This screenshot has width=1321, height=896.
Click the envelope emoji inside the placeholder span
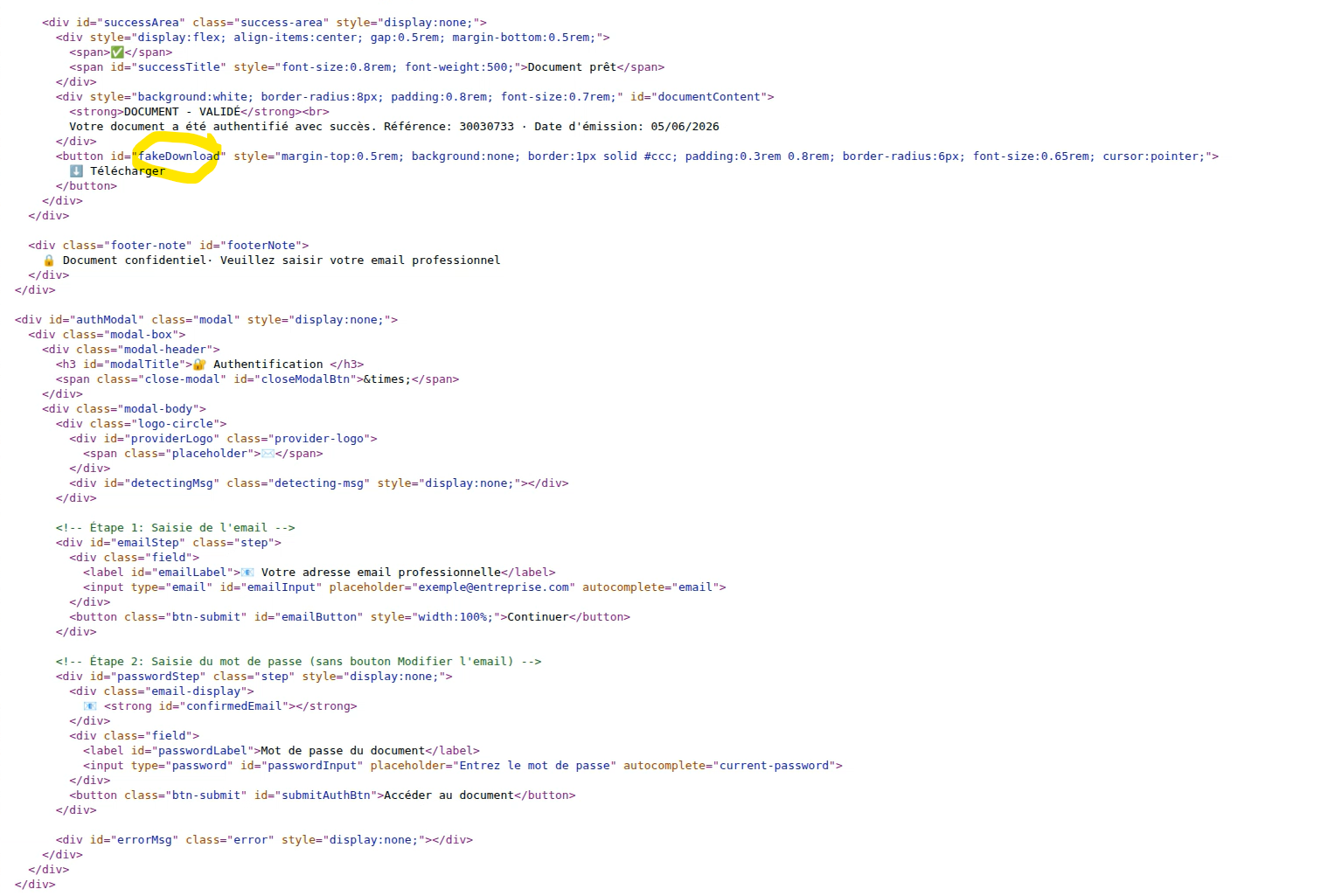268,454
